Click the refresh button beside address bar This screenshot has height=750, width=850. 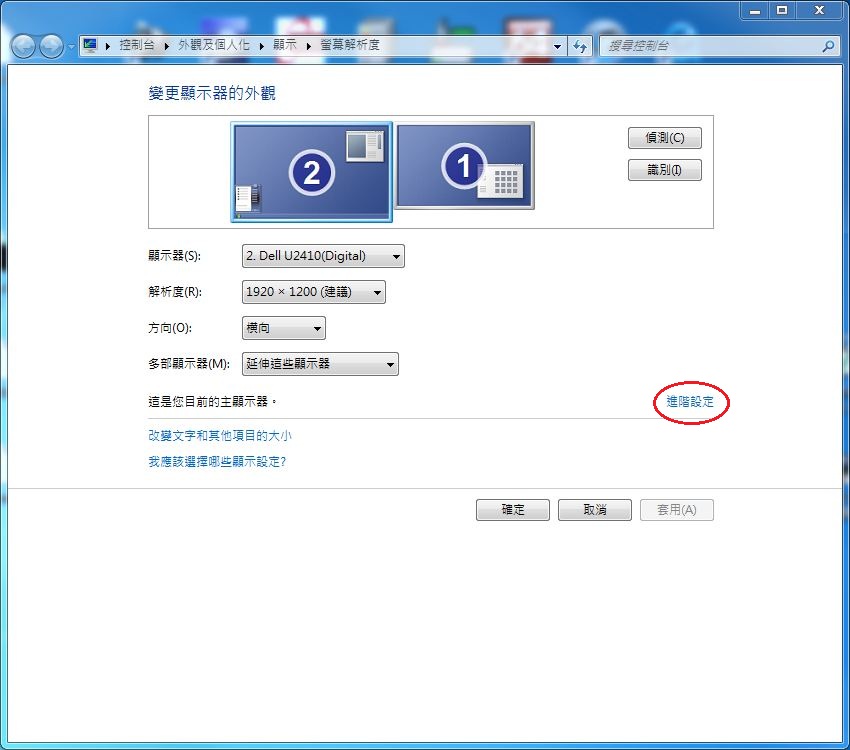[580, 47]
